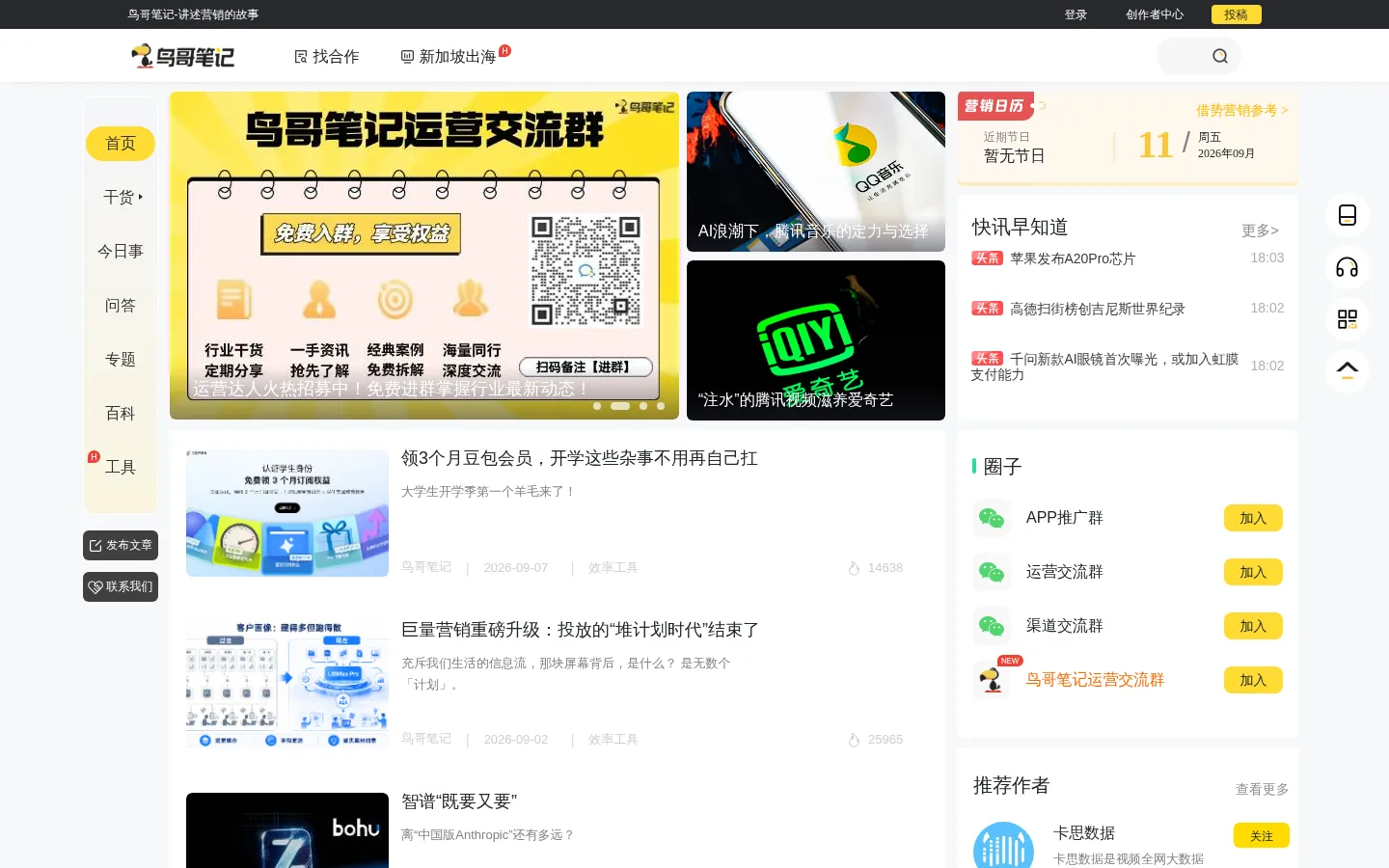Screen dimensions: 1389x868
Task: Join the APP推广群 group
Action: [x=1253, y=518]
